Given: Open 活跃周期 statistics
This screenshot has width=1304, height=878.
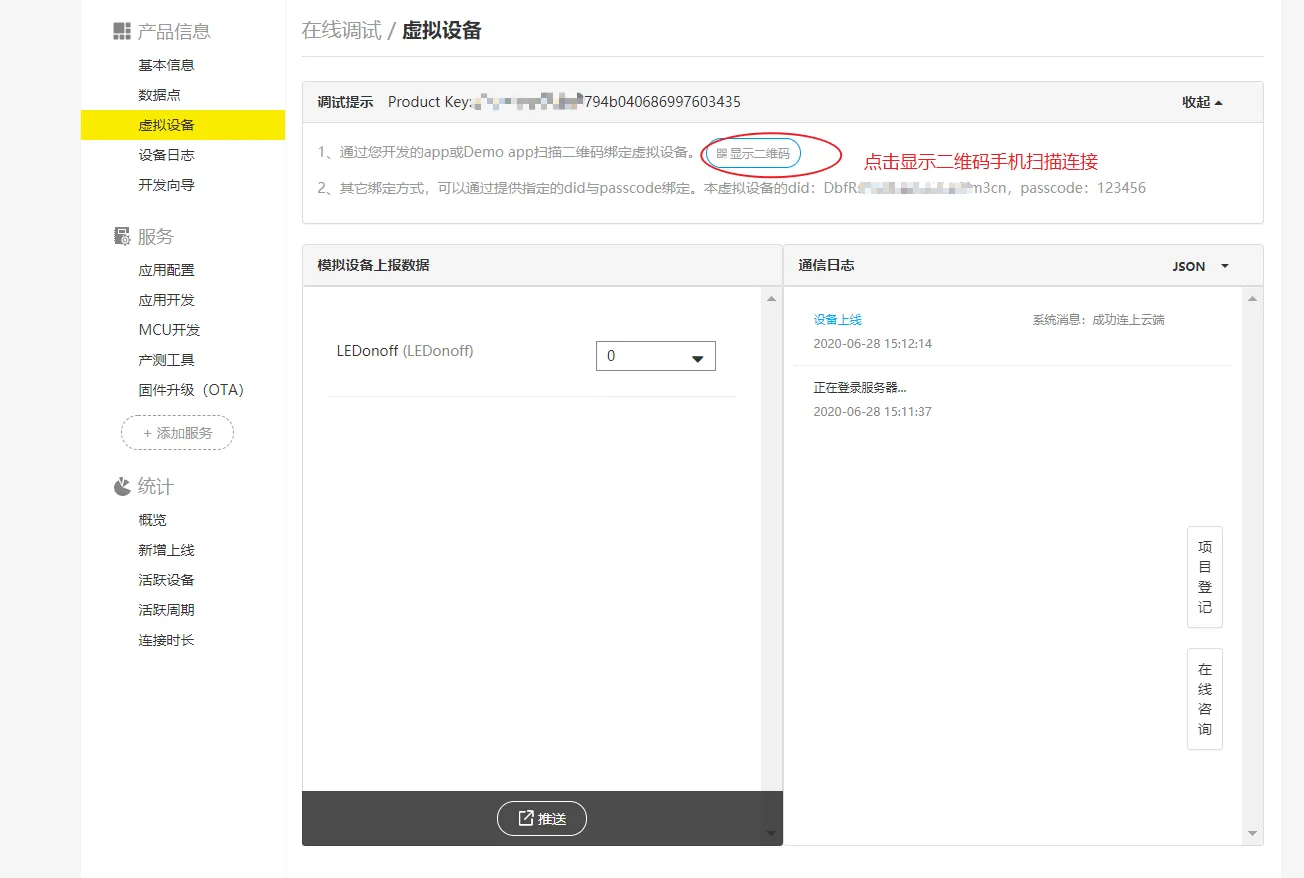Looking at the screenshot, I should click(x=166, y=610).
